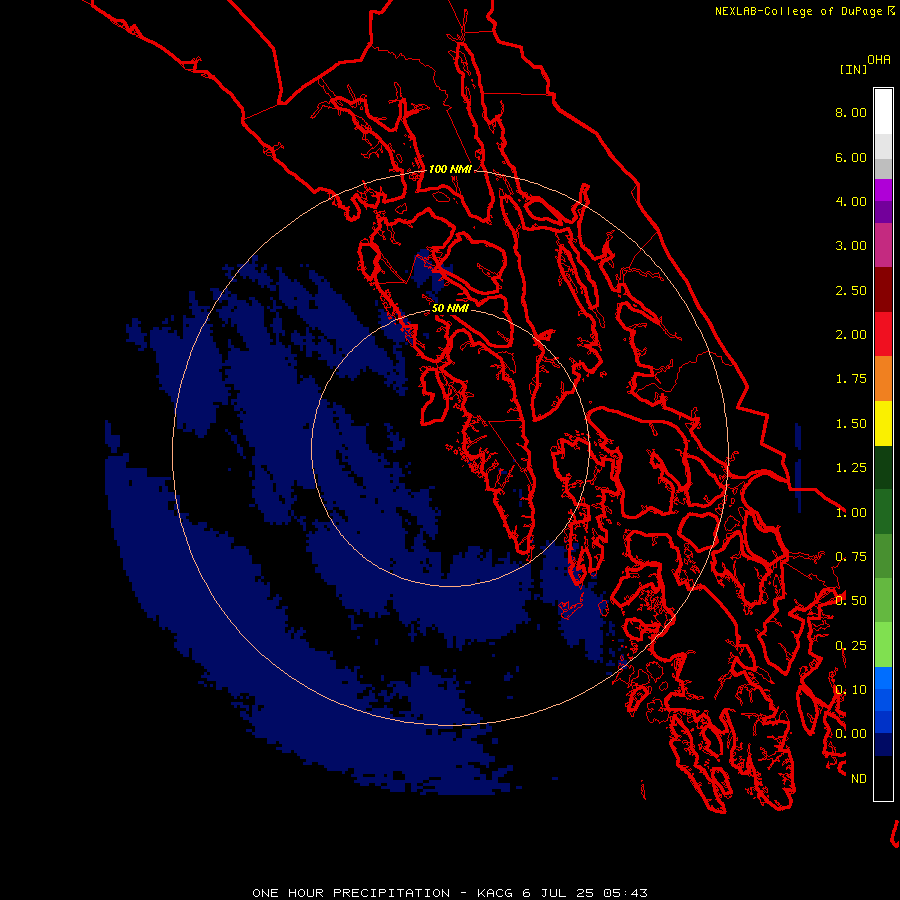Click the 05:43 timestamp
The image size is (900, 900).
tap(625, 893)
